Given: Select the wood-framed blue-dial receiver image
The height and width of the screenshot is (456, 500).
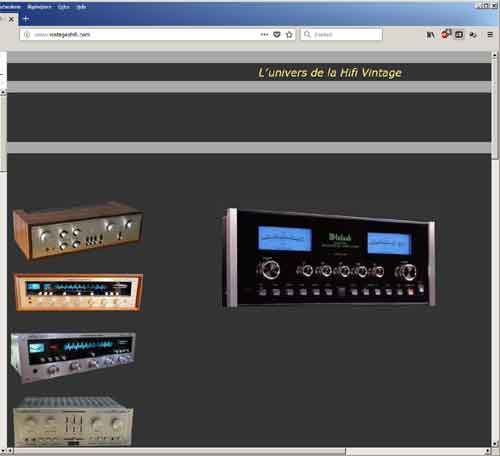Looking at the screenshot, I should coord(79,292).
